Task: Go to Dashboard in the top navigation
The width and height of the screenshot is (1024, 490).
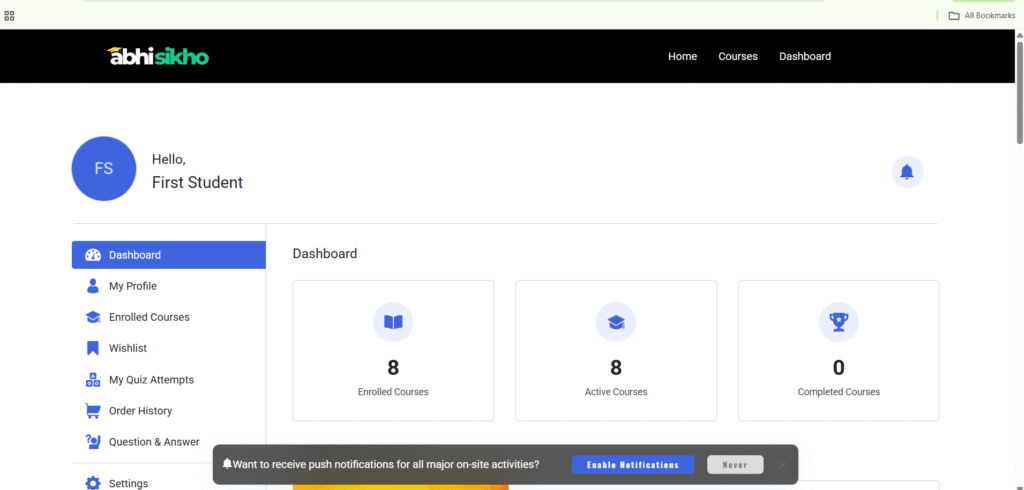Action: pos(805,56)
